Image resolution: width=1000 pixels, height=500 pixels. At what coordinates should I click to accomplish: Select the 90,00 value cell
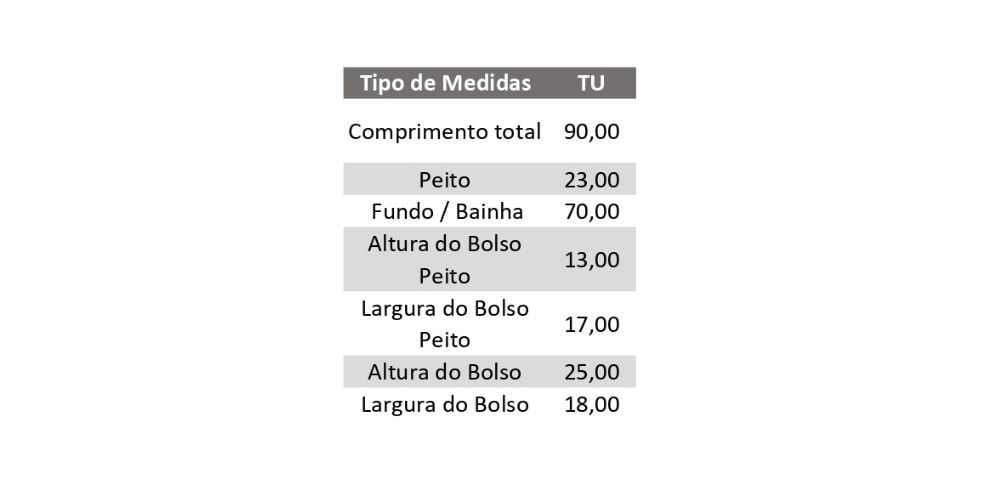tap(592, 132)
